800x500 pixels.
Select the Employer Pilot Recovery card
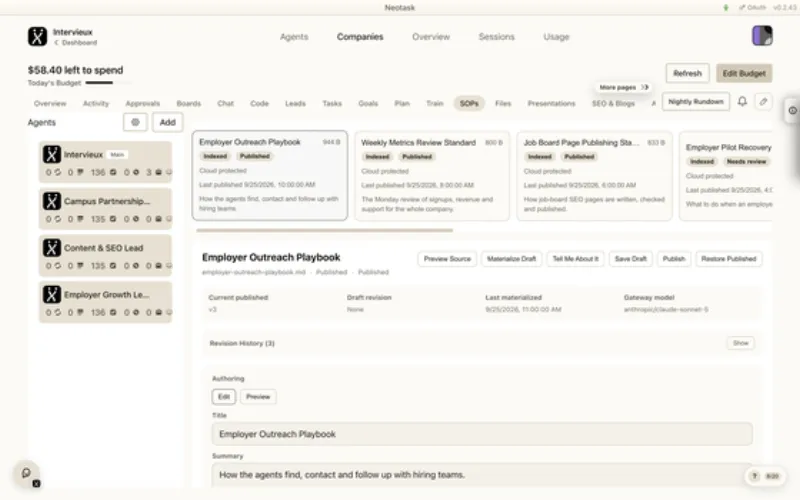(x=726, y=176)
